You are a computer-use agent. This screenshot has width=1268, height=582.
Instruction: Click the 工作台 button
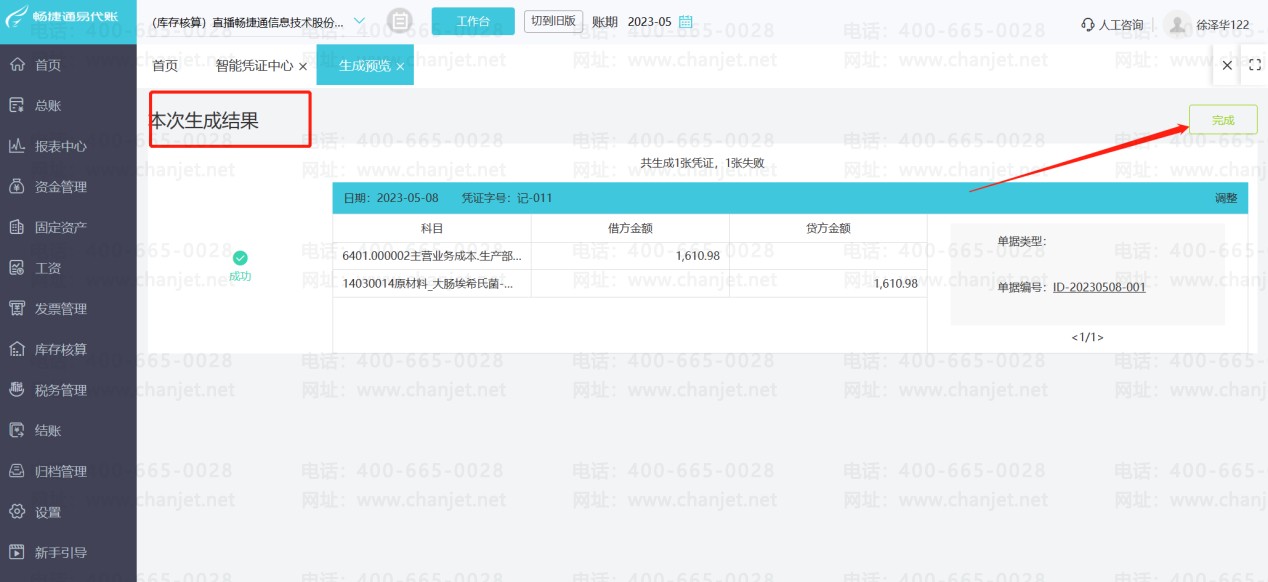[x=473, y=21]
